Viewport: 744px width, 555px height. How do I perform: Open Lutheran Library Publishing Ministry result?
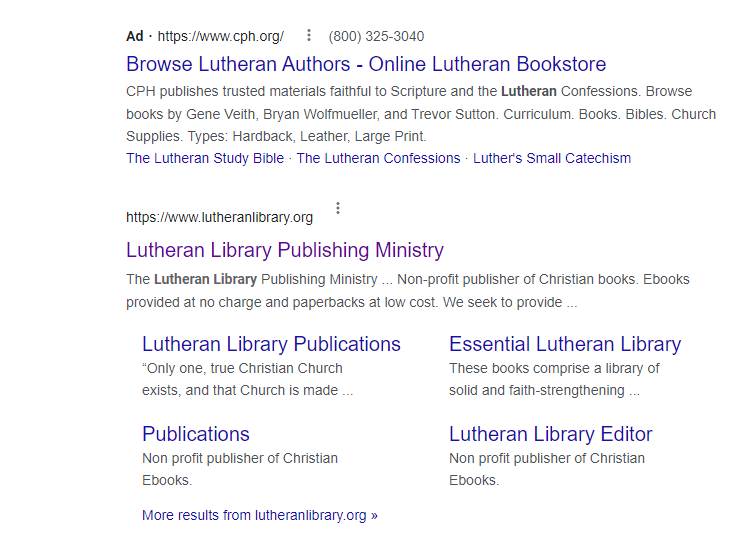285,250
